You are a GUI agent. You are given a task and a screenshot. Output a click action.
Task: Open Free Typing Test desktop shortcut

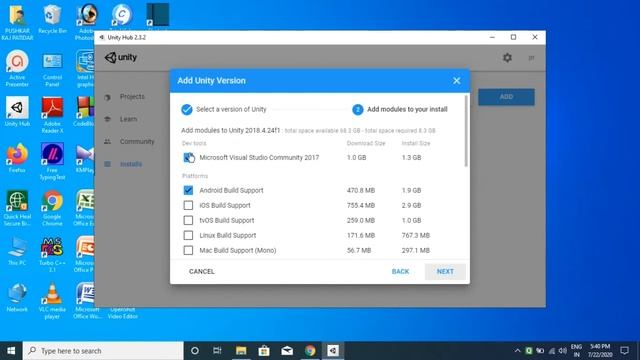tap(52, 162)
